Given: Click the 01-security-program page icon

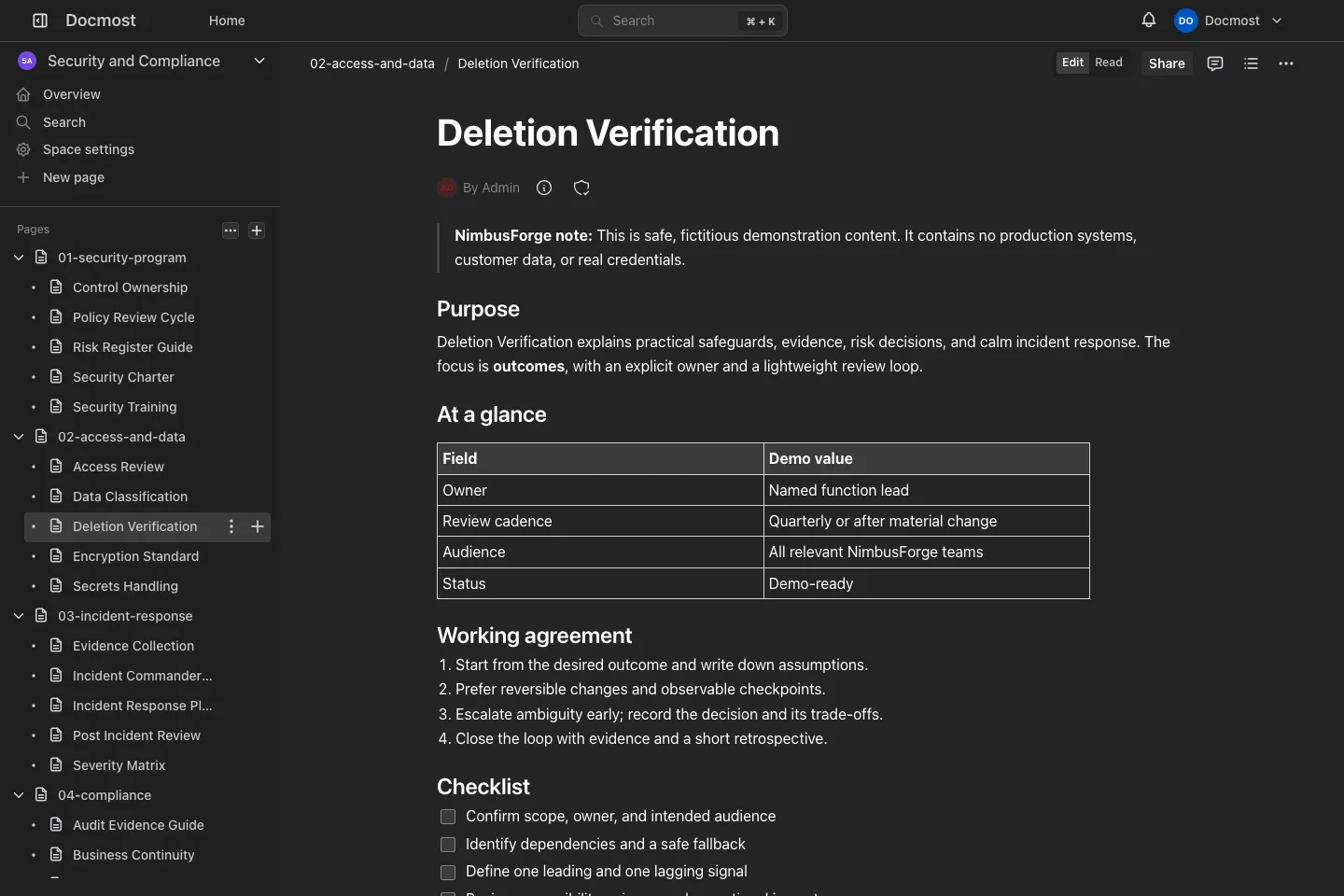Looking at the screenshot, I should 41,258.
